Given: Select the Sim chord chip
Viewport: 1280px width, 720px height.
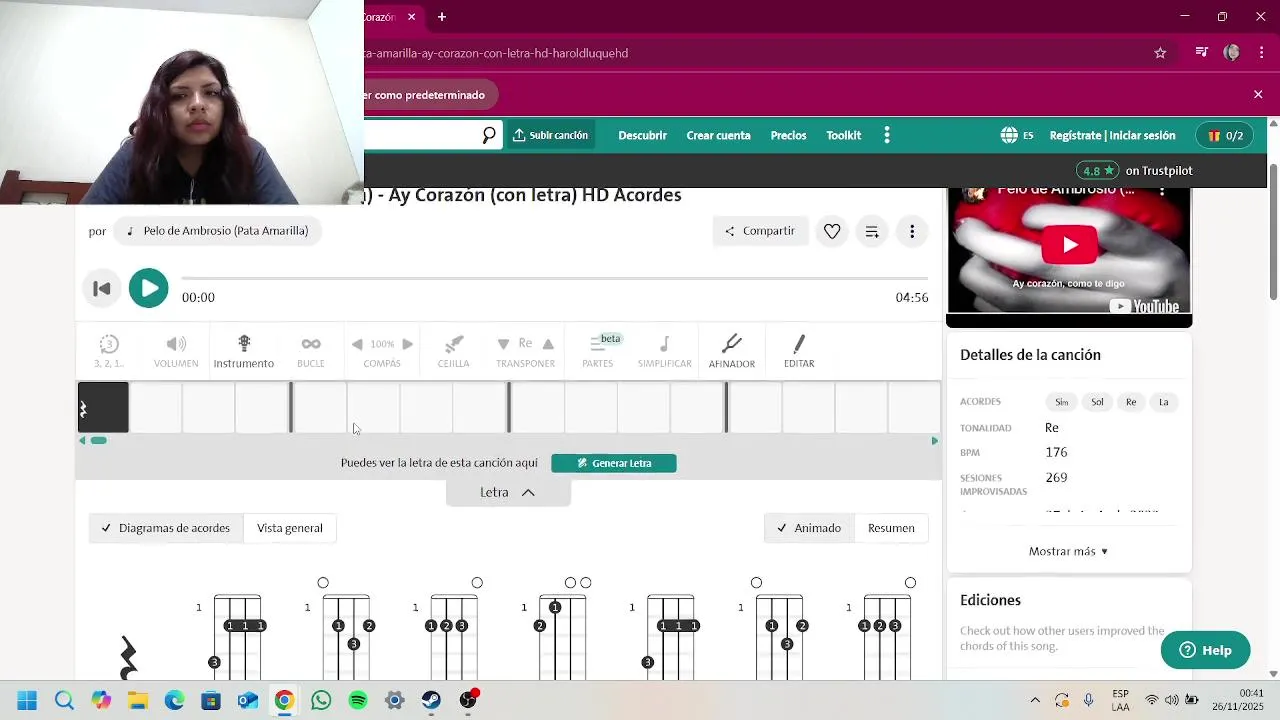Looking at the screenshot, I should tap(1062, 402).
